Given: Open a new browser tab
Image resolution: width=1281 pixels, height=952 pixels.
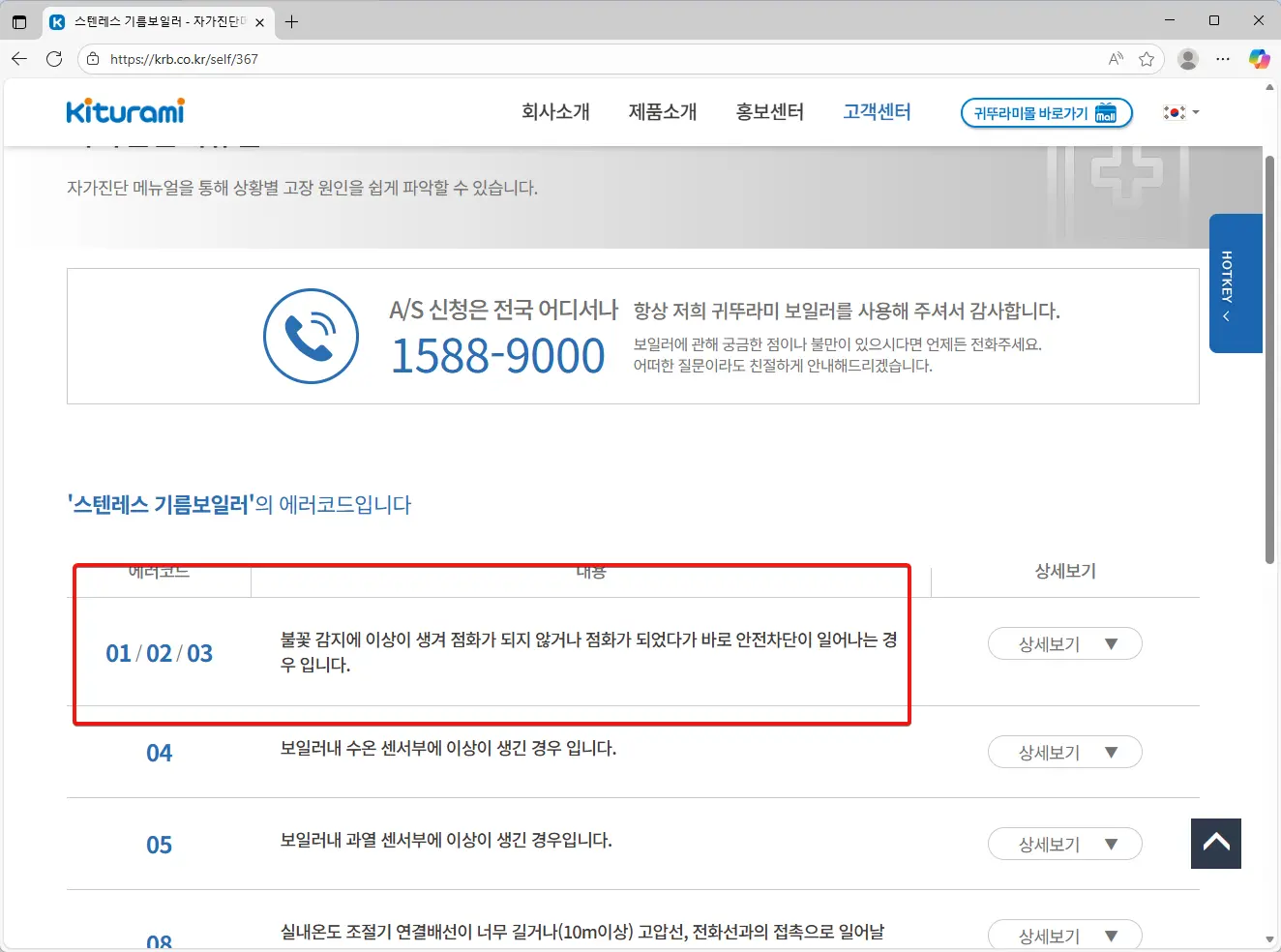Looking at the screenshot, I should coord(291,21).
